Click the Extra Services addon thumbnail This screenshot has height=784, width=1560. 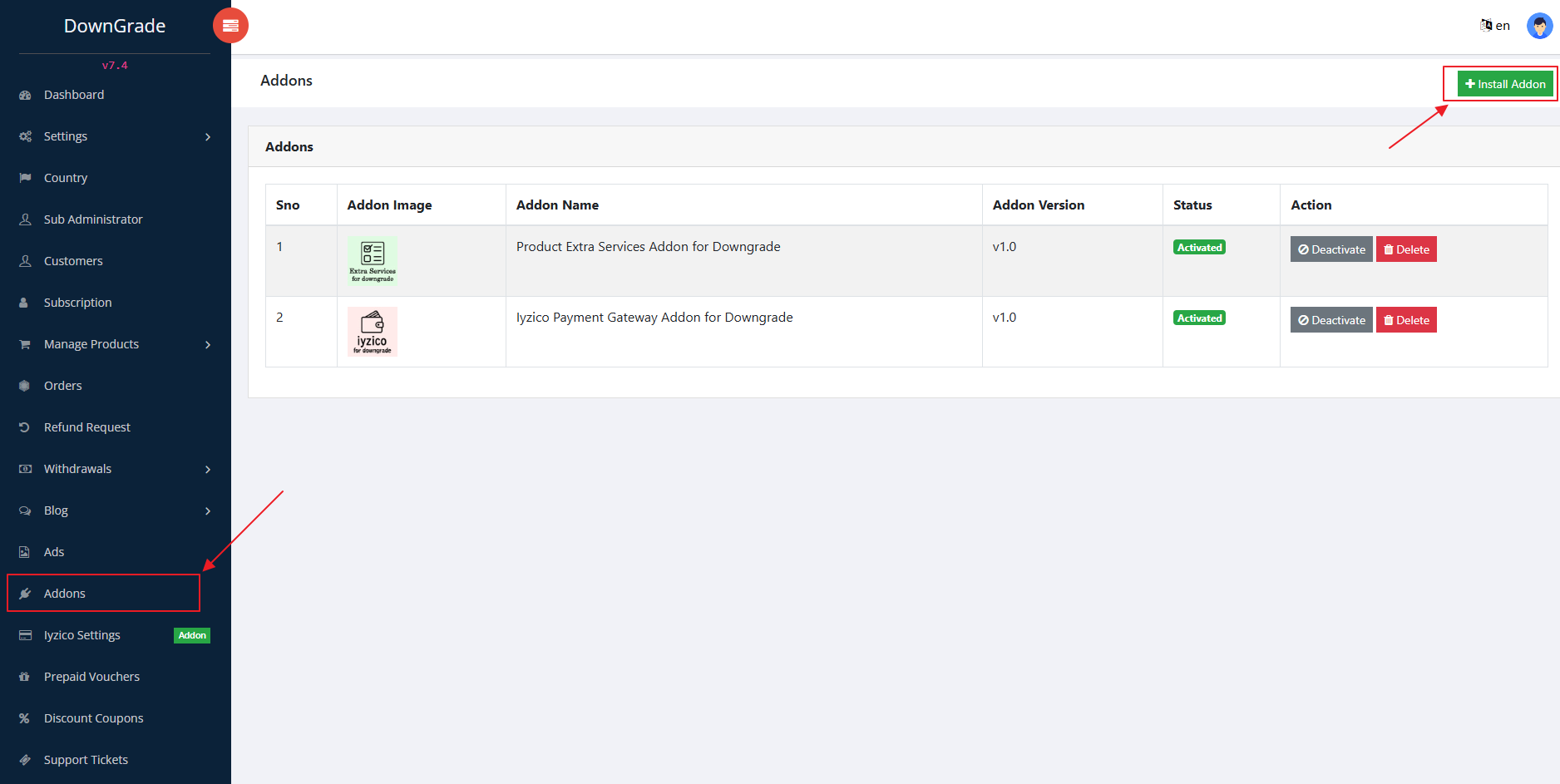(373, 260)
